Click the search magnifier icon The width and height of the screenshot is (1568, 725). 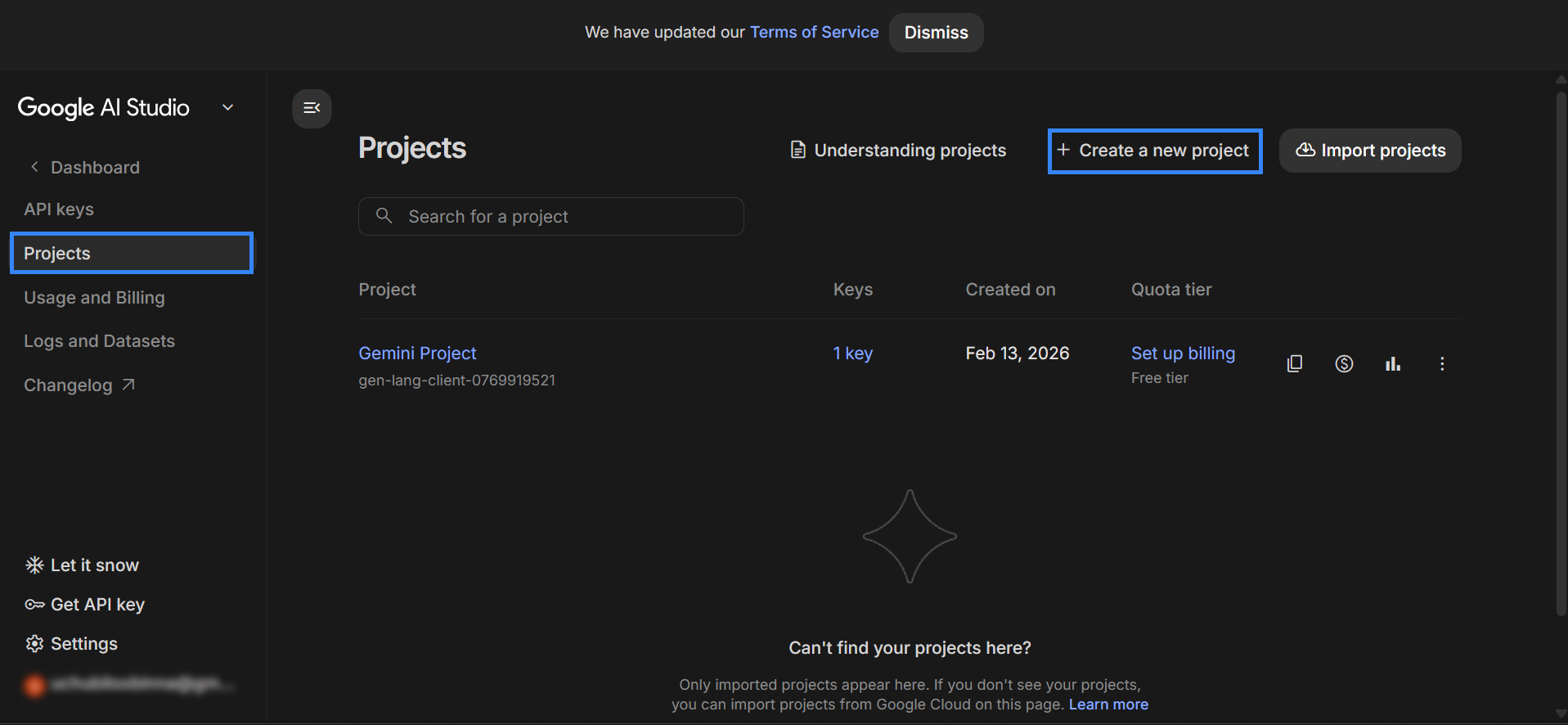coord(384,215)
